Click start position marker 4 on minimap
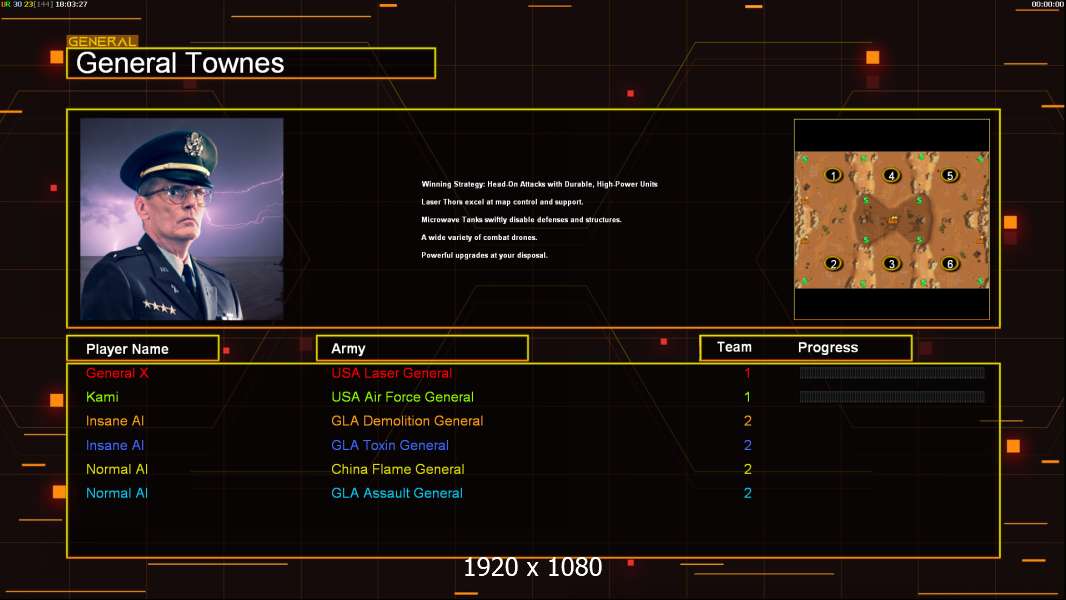The width and height of the screenshot is (1066, 600). point(891,175)
